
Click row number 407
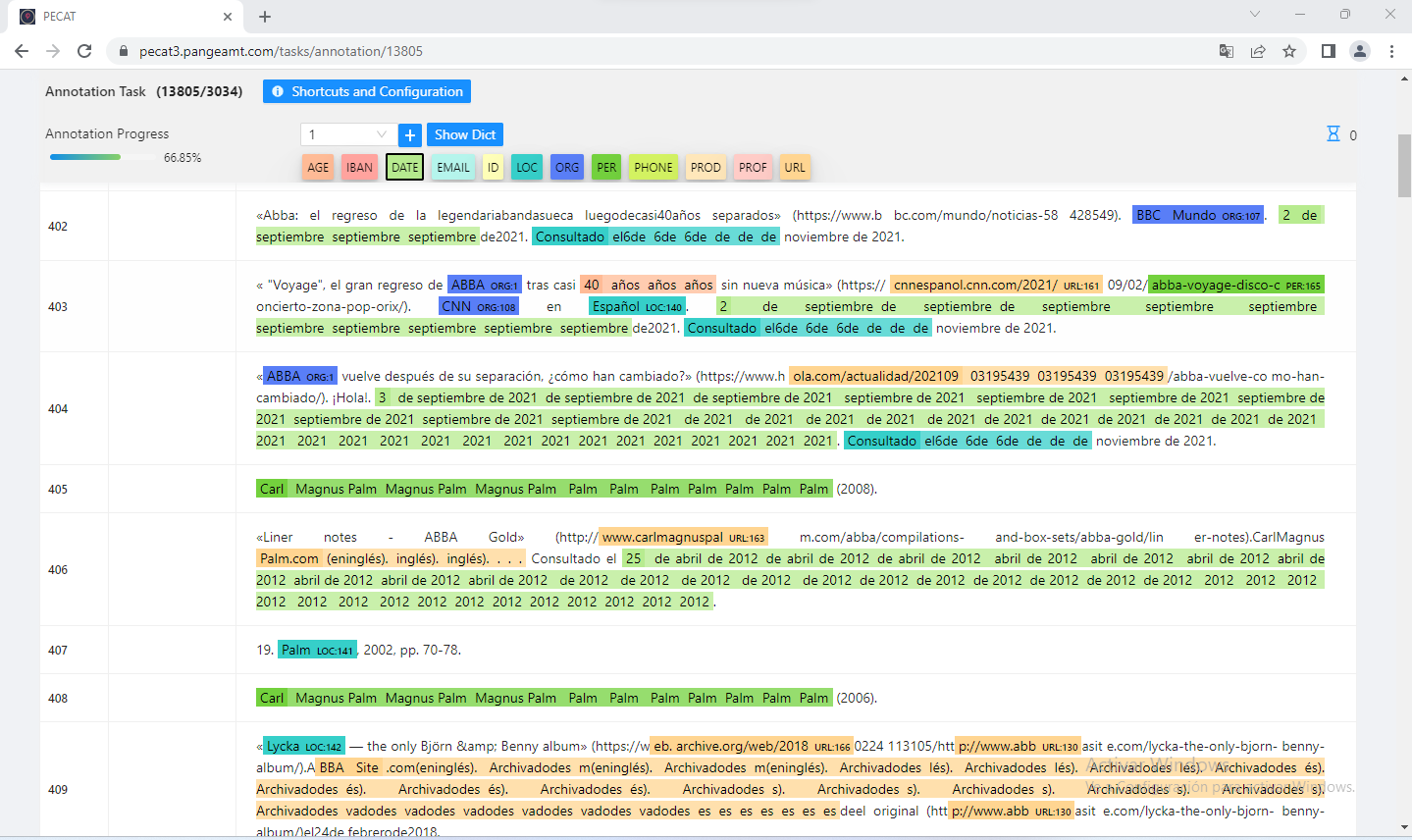(x=58, y=650)
